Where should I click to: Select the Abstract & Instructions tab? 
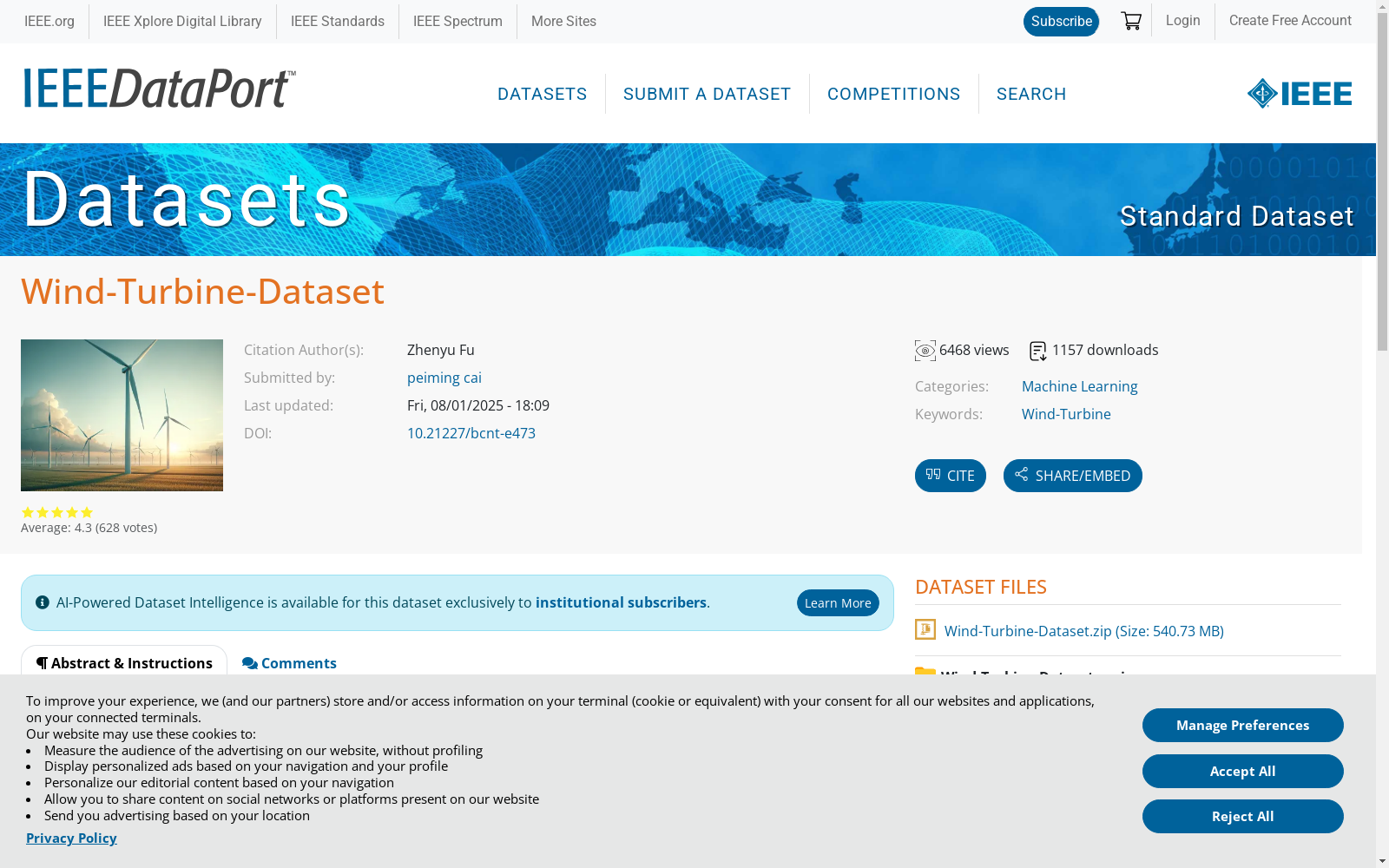(124, 663)
